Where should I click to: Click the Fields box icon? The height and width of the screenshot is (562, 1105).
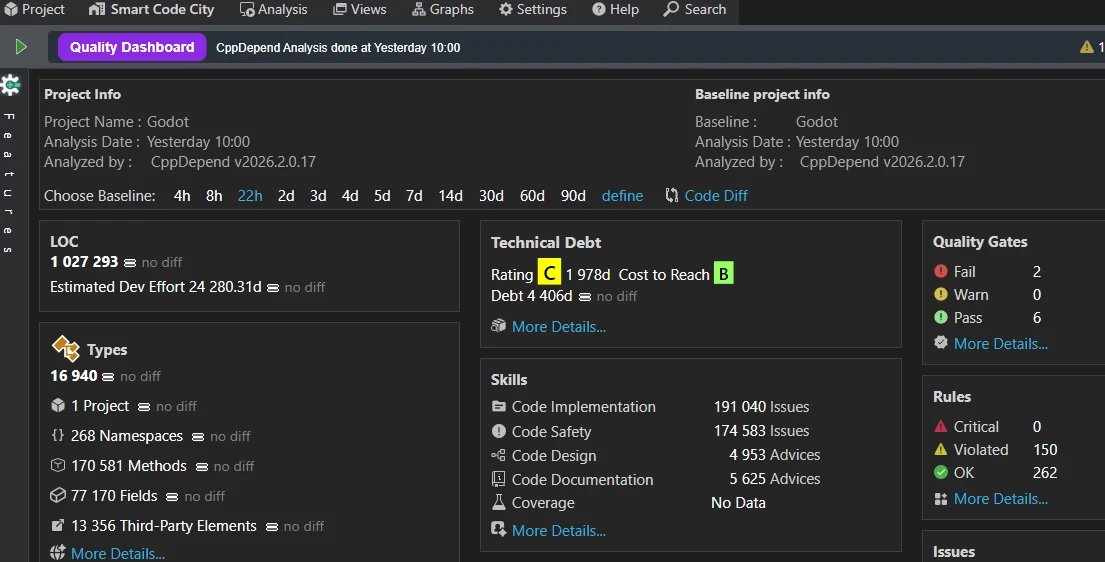58,496
